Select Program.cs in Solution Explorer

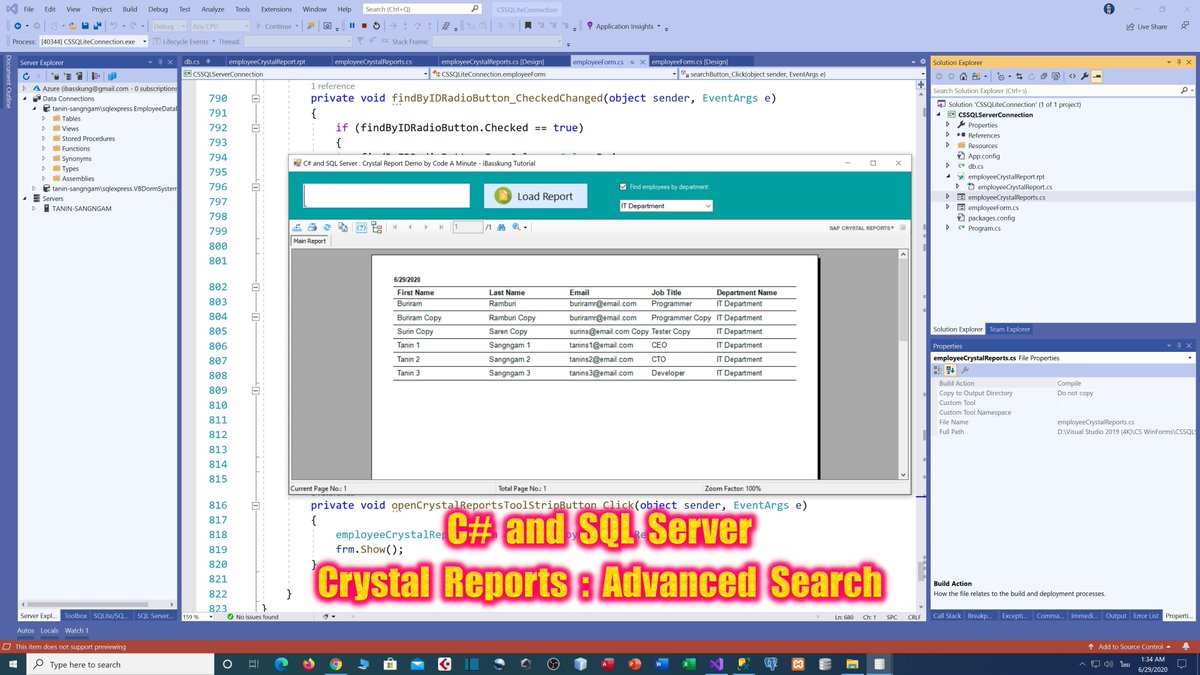[x=984, y=228]
